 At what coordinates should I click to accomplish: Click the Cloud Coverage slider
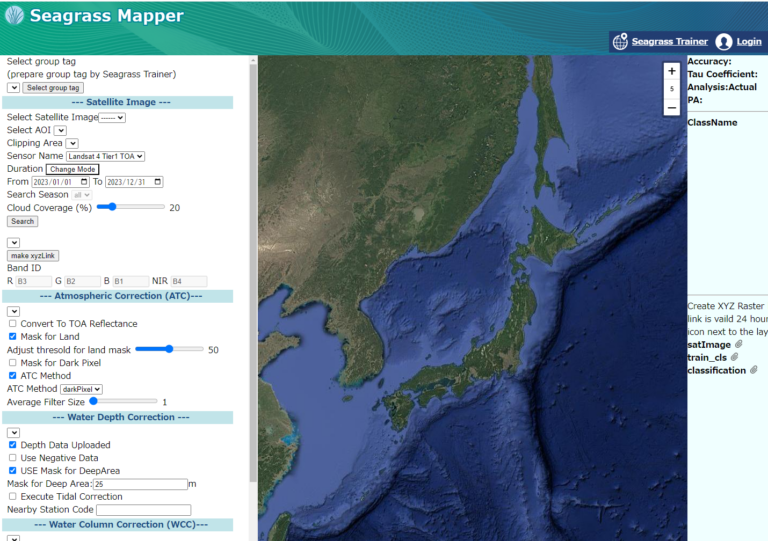(x=130, y=207)
